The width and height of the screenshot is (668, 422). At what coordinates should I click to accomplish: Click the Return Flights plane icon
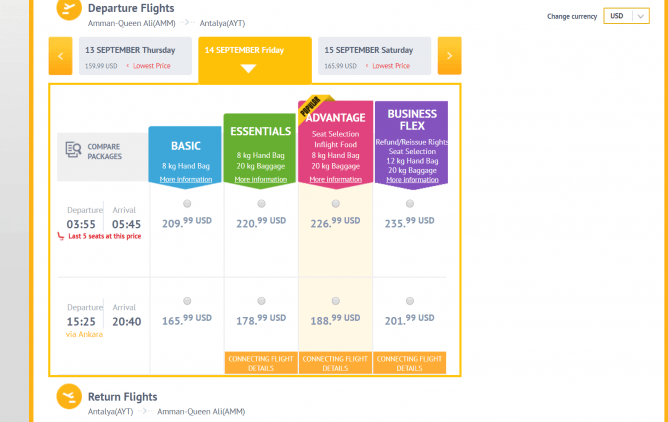click(x=68, y=397)
